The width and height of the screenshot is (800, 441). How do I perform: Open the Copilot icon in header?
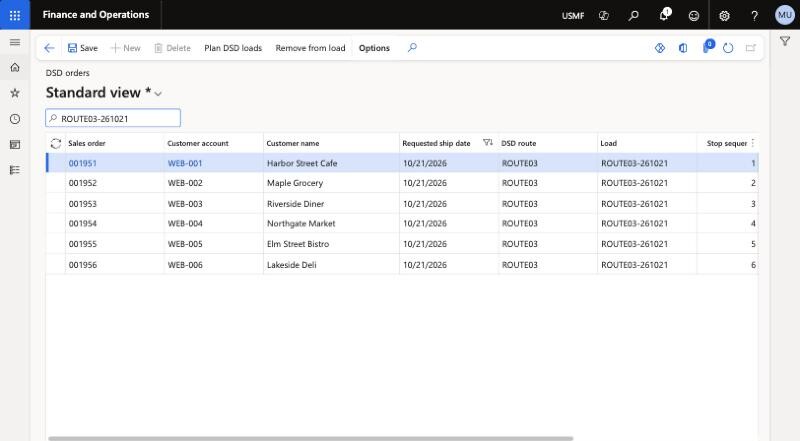point(604,15)
